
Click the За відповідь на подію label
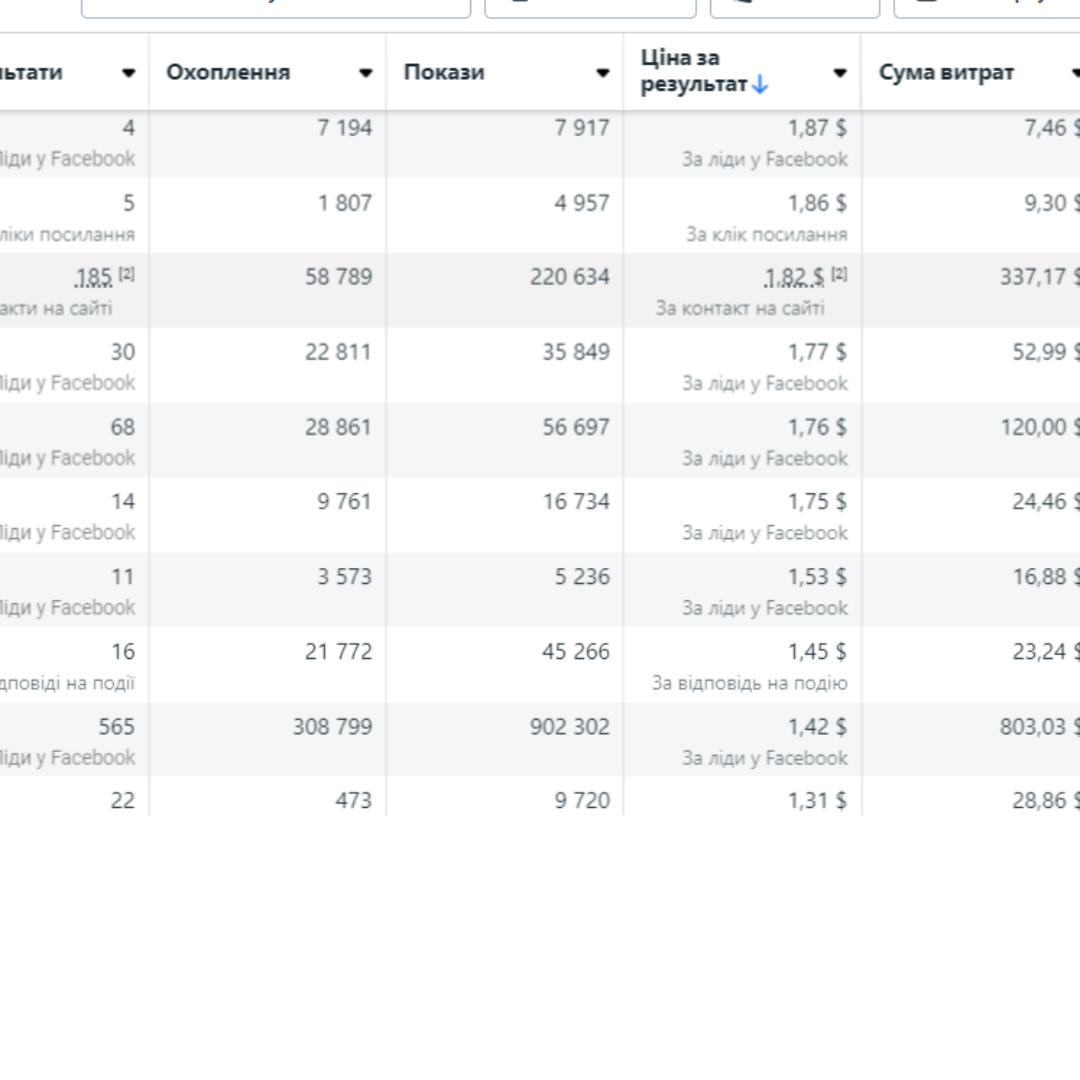[x=750, y=683]
